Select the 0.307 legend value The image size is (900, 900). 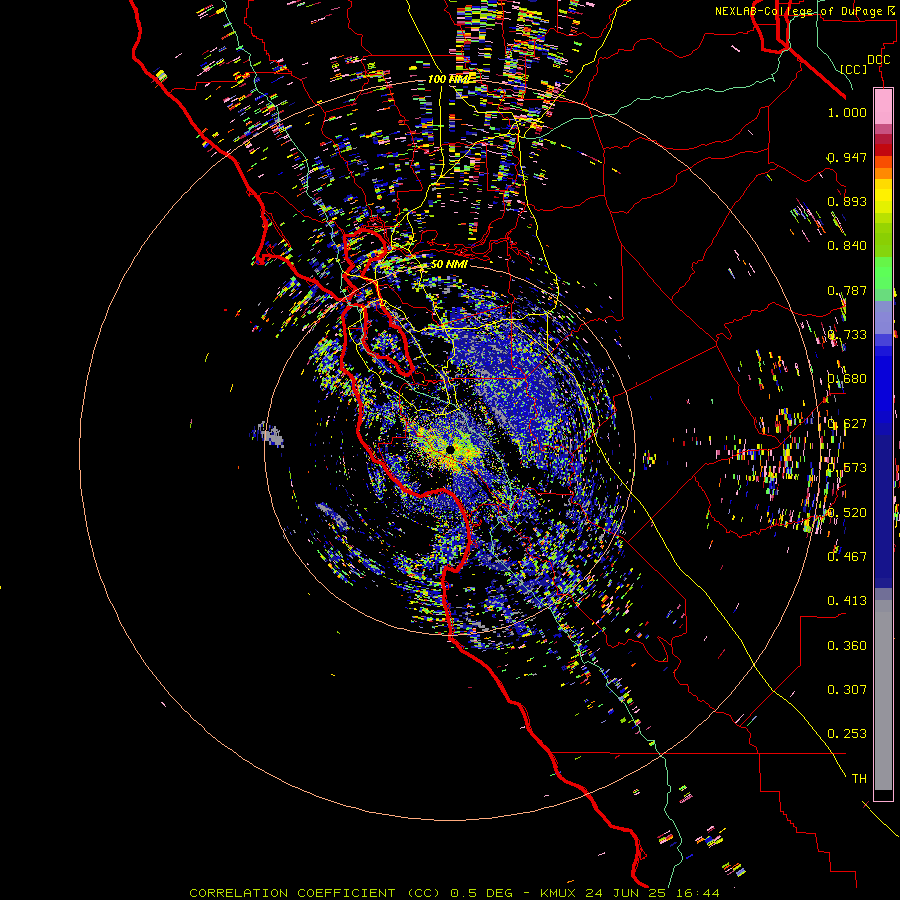847,689
